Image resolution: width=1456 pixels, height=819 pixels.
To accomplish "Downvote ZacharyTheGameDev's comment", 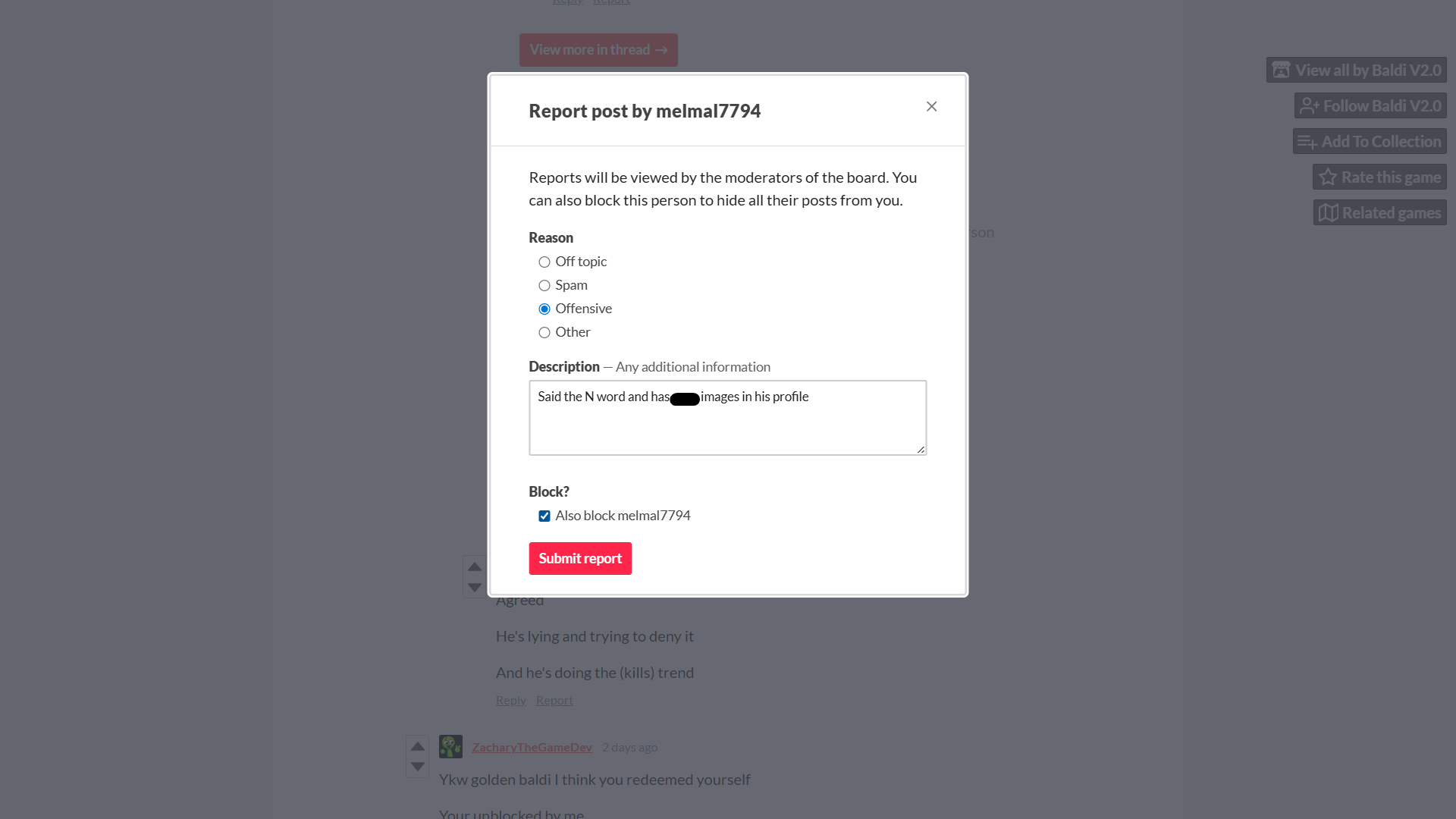I will click(x=418, y=767).
